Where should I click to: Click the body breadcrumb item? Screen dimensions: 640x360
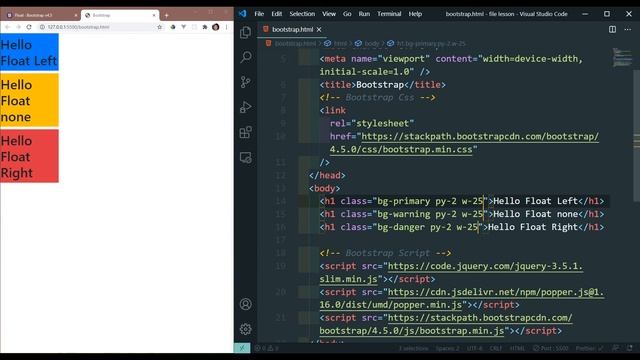(x=367, y=43)
